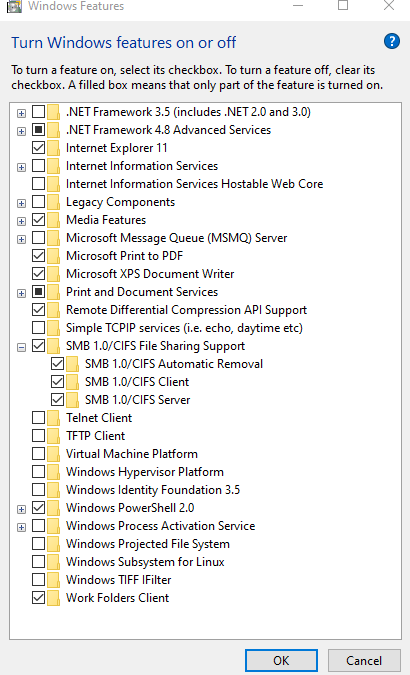410x675 pixels.
Task: Click the Windows Features title bar icon
Action: point(14,6)
